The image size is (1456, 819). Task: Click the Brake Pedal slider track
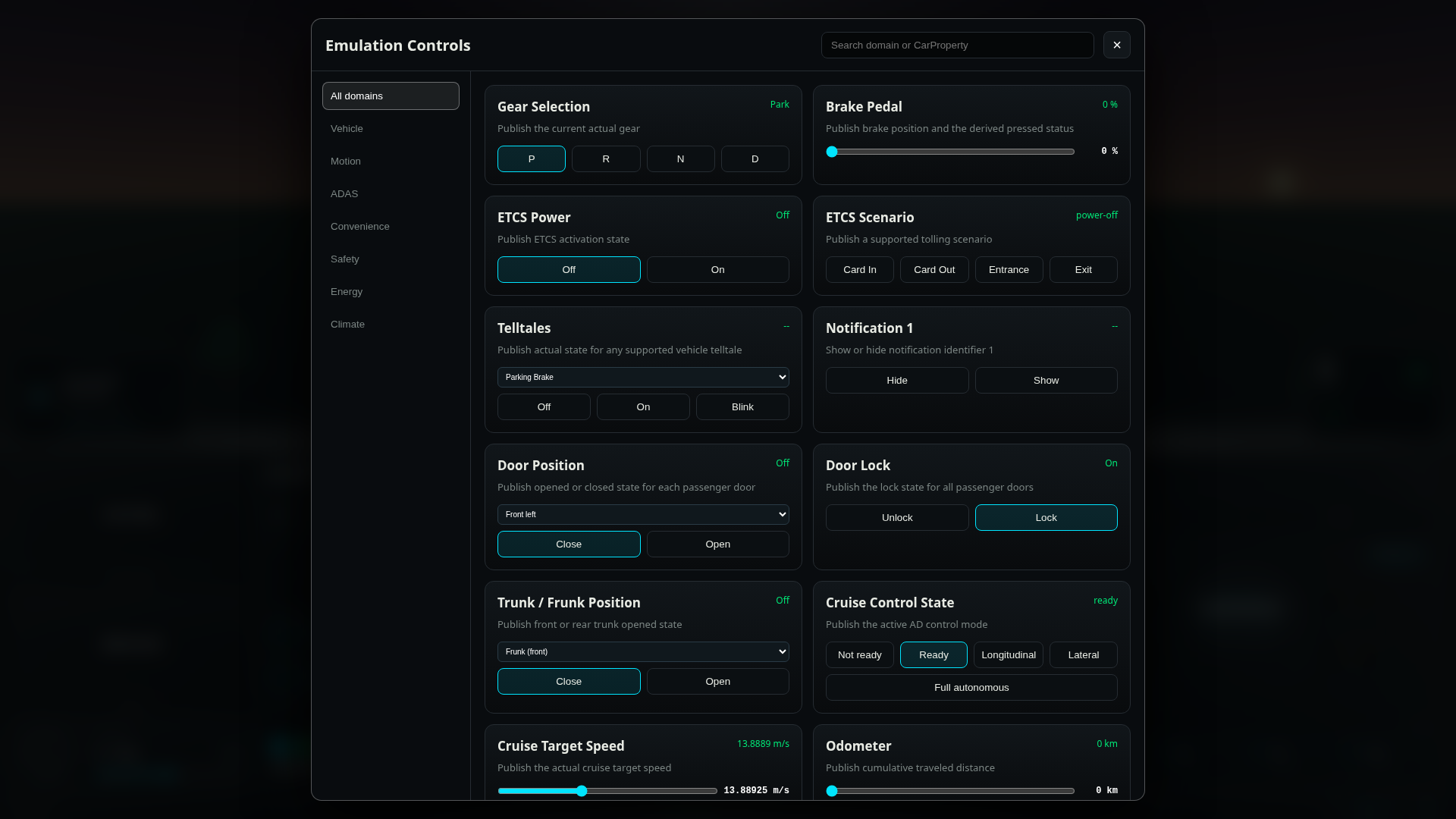pyautogui.click(x=950, y=152)
